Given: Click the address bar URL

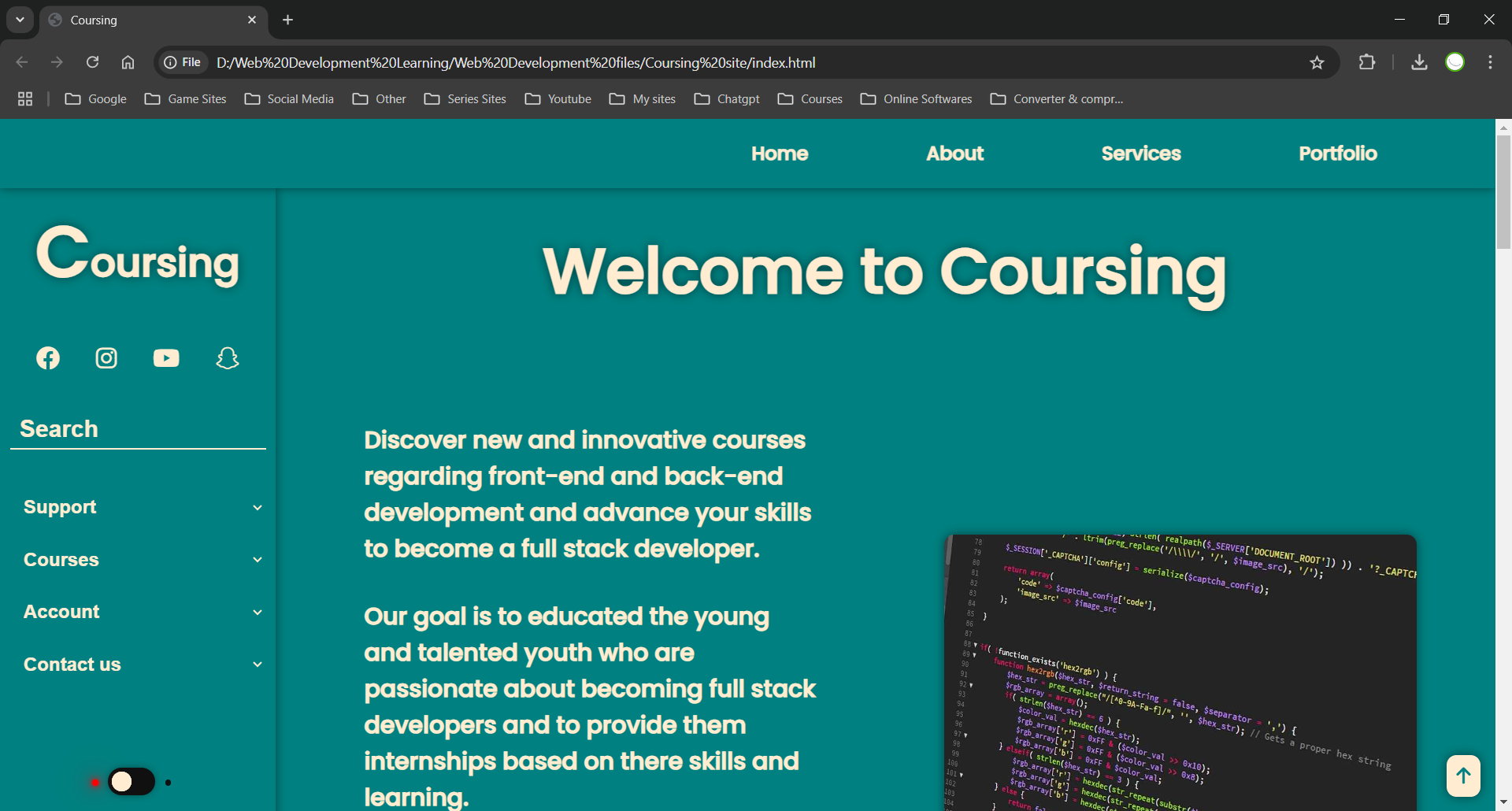Looking at the screenshot, I should 516,62.
